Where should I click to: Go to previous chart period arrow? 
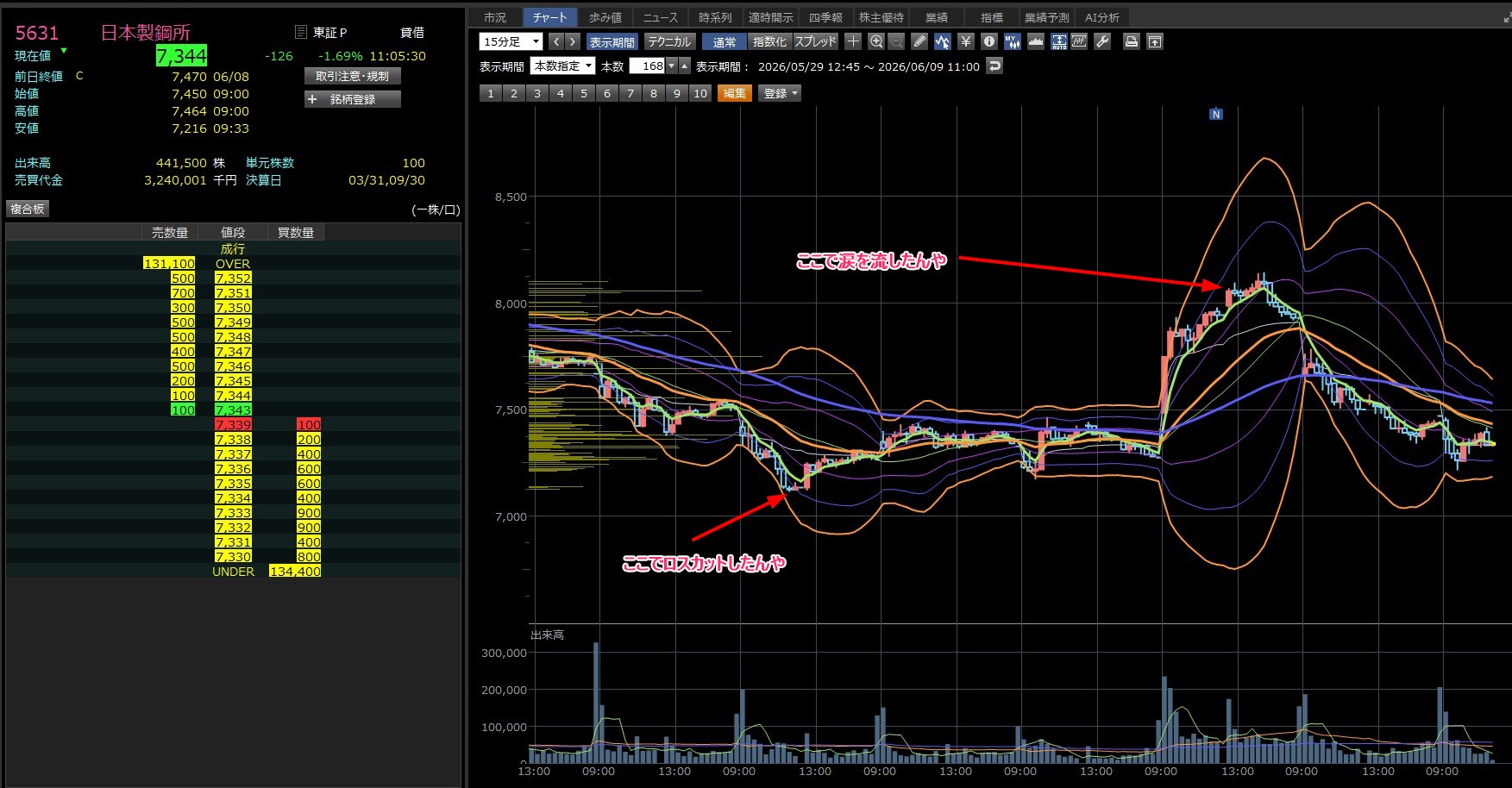(555, 41)
